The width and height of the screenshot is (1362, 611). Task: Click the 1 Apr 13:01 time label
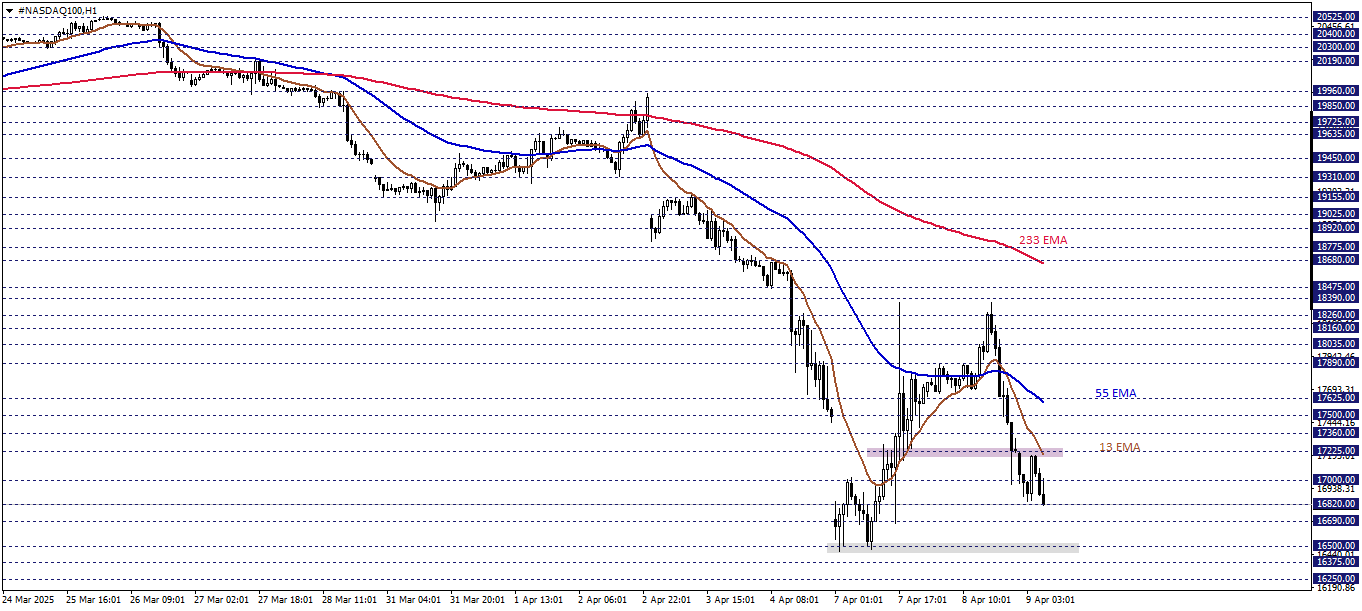coord(539,600)
